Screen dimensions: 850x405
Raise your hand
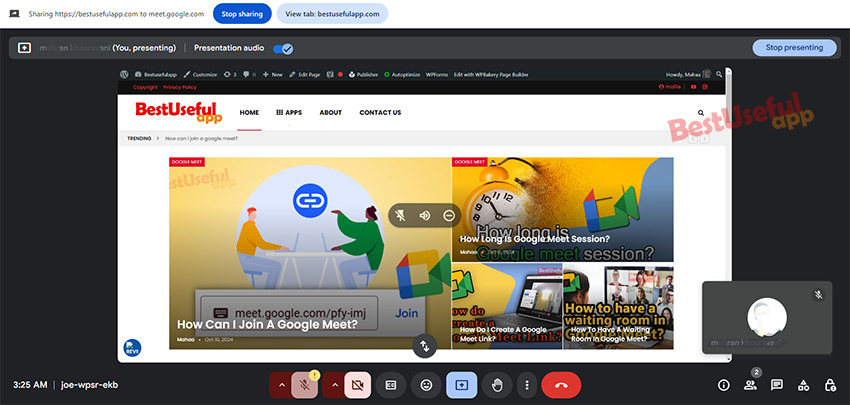tap(497, 385)
